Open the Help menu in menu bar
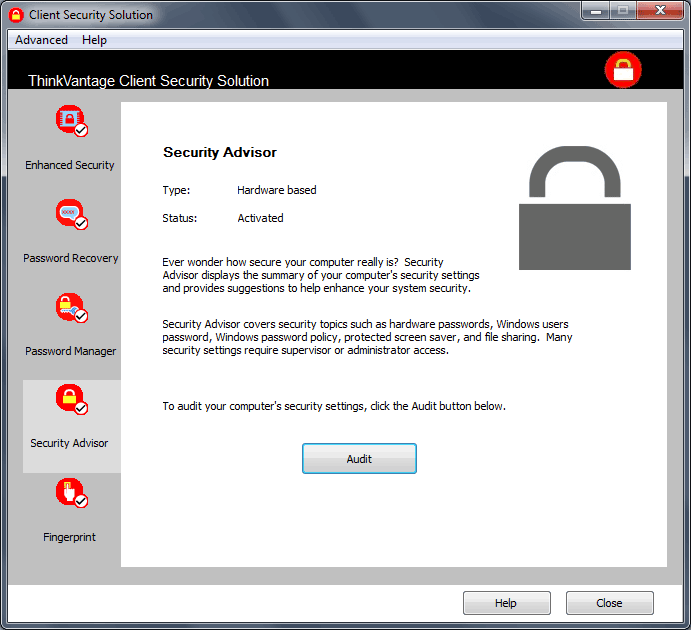This screenshot has height=630, width=691. pyautogui.click(x=94, y=40)
